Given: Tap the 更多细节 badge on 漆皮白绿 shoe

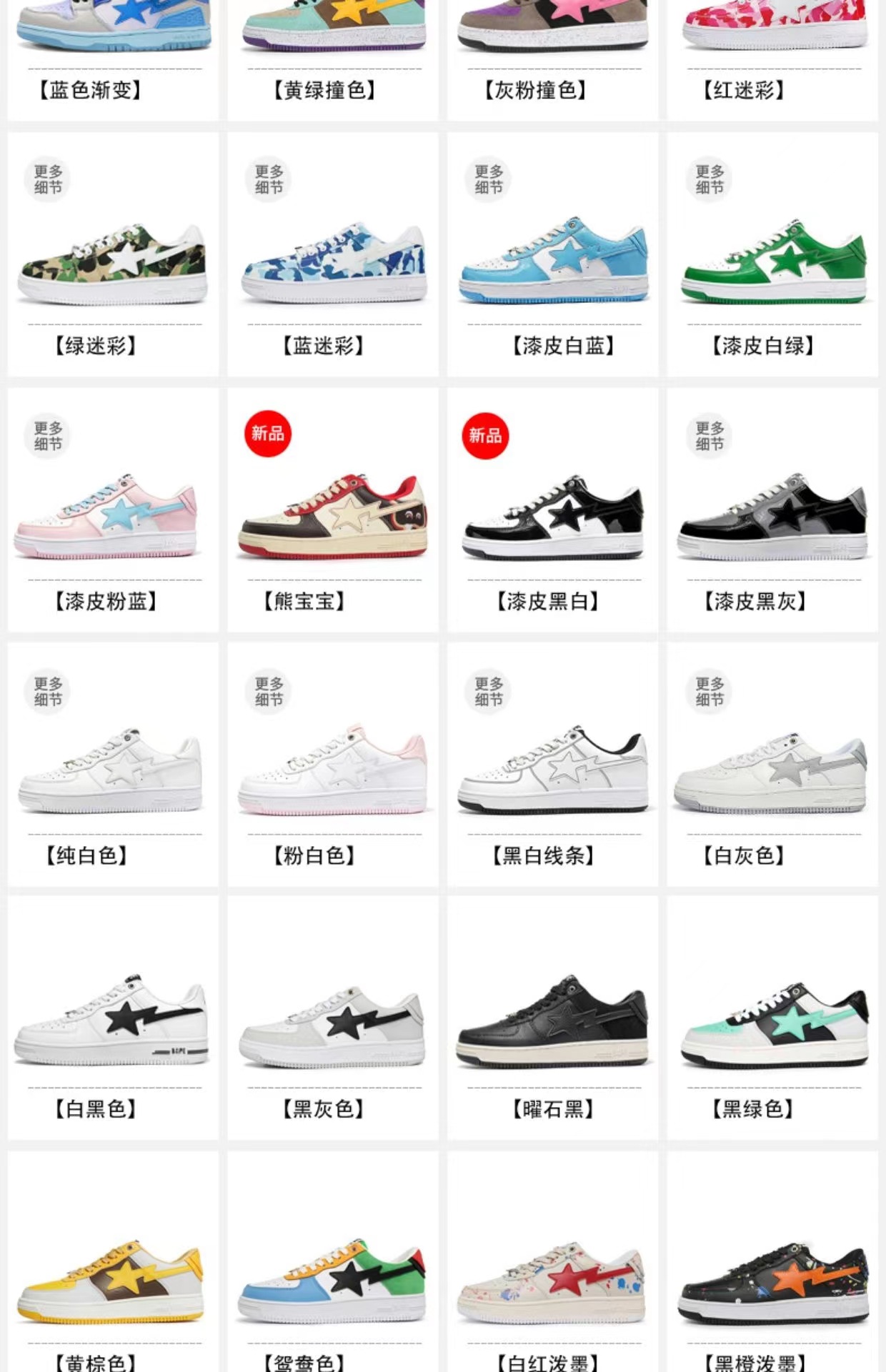Looking at the screenshot, I should tap(710, 179).
